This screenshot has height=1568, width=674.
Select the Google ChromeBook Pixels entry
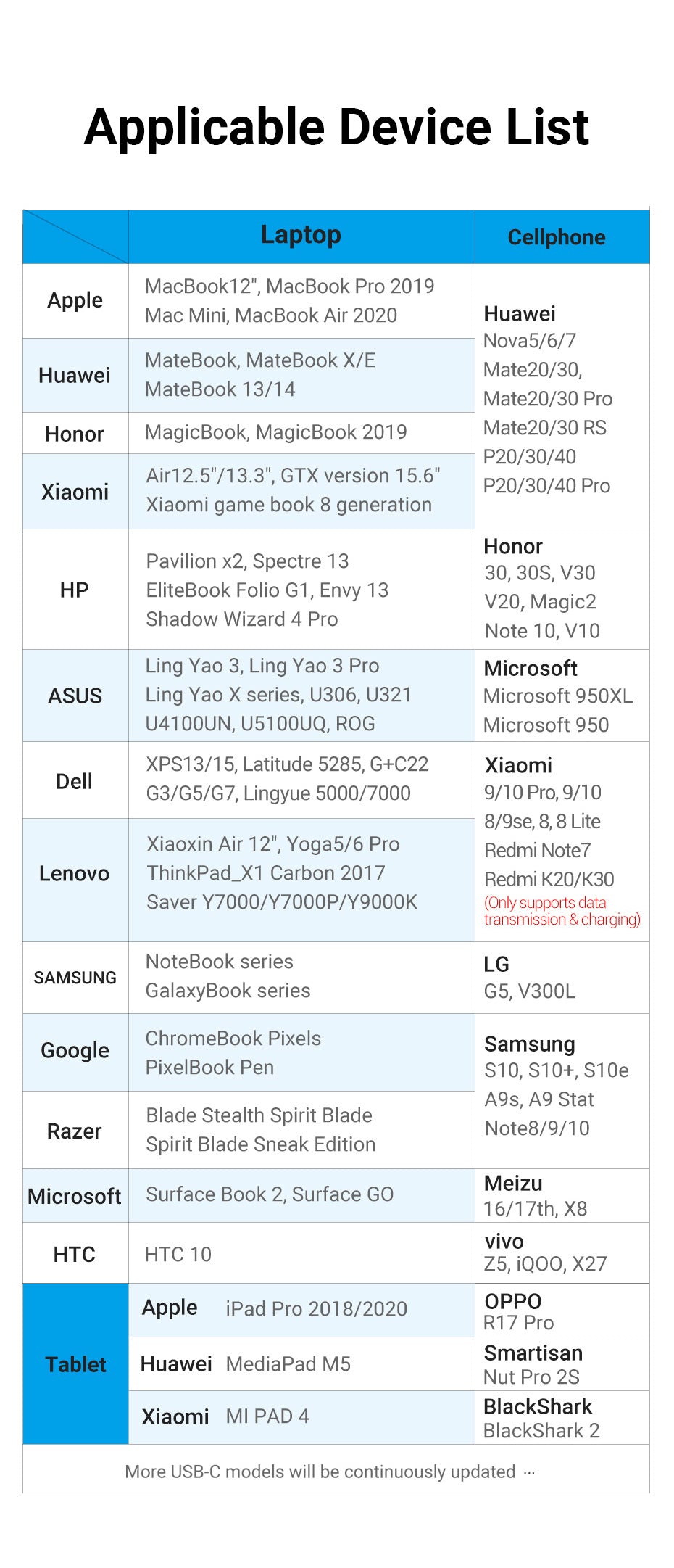click(233, 1039)
